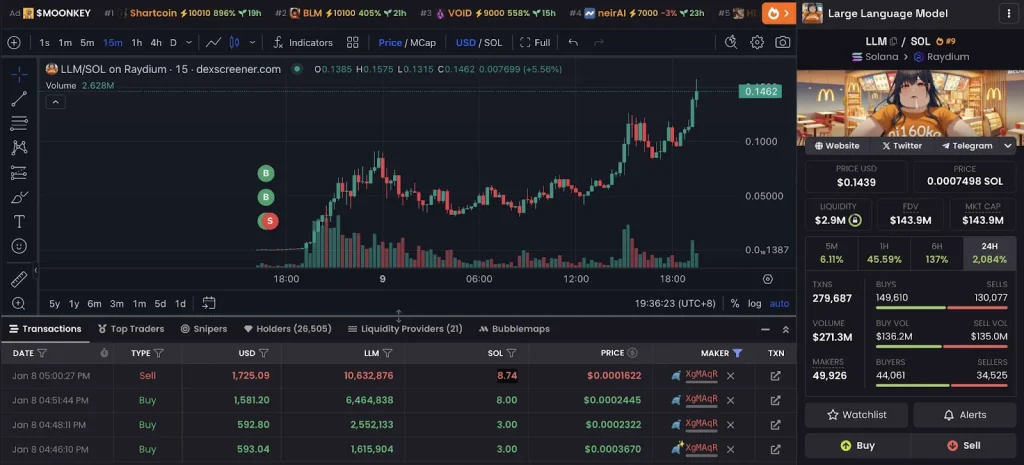Select the trend line drawing tool
Screen dimensions: 1024x465
pyautogui.click(x=19, y=99)
